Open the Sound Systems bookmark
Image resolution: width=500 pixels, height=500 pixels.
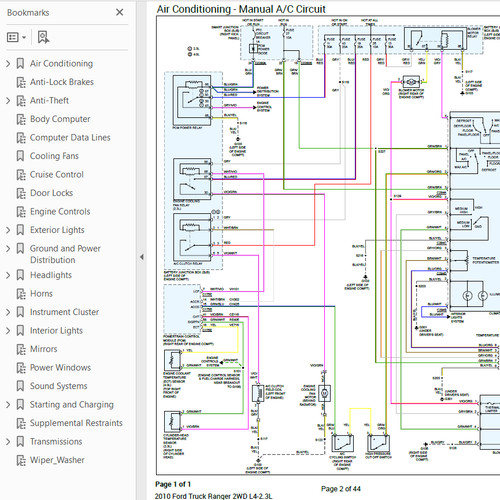coord(59,386)
